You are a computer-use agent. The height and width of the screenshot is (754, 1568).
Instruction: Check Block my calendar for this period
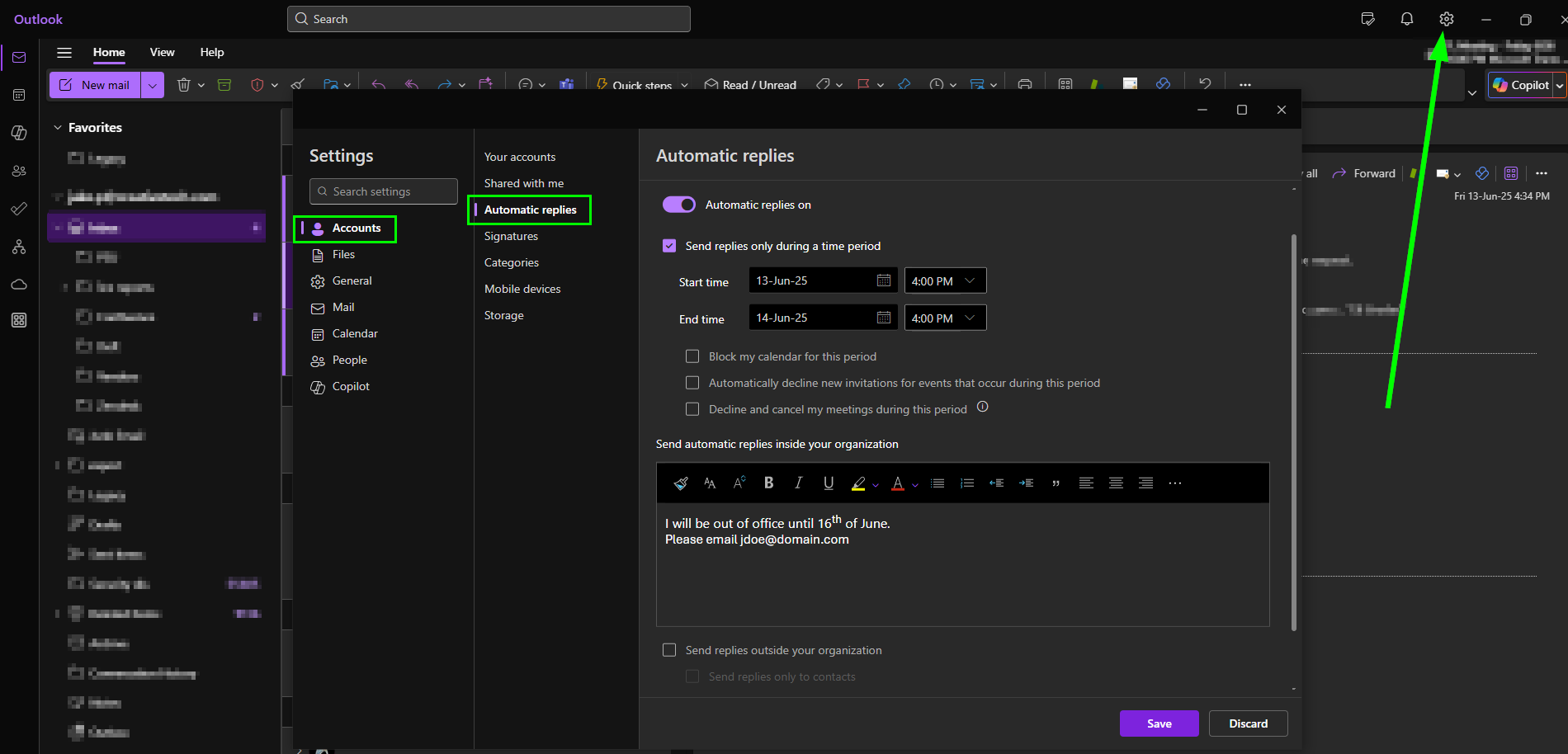click(x=692, y=356)
